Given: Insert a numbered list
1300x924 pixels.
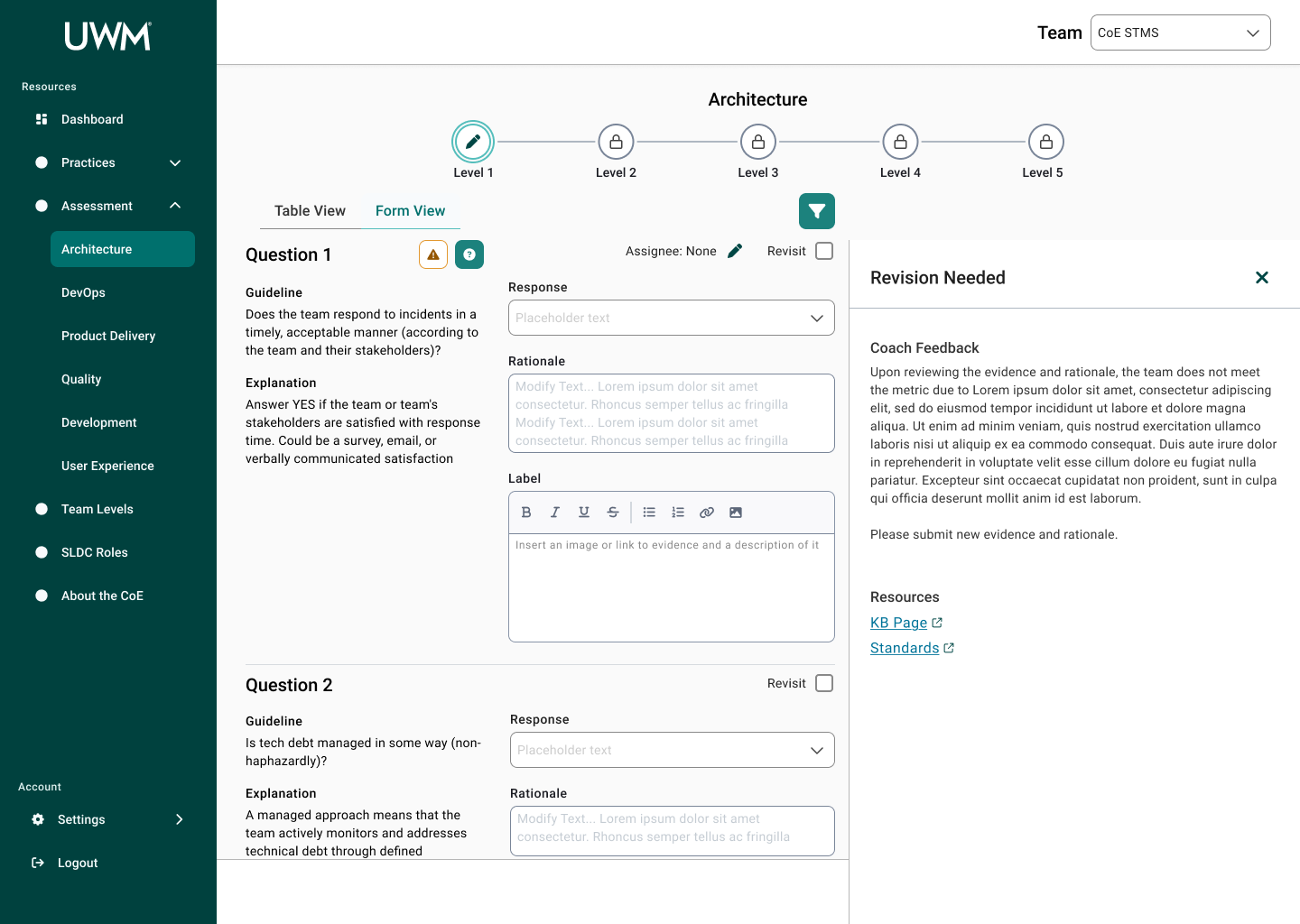Looking at the screenshot, I should pos(678,513).
